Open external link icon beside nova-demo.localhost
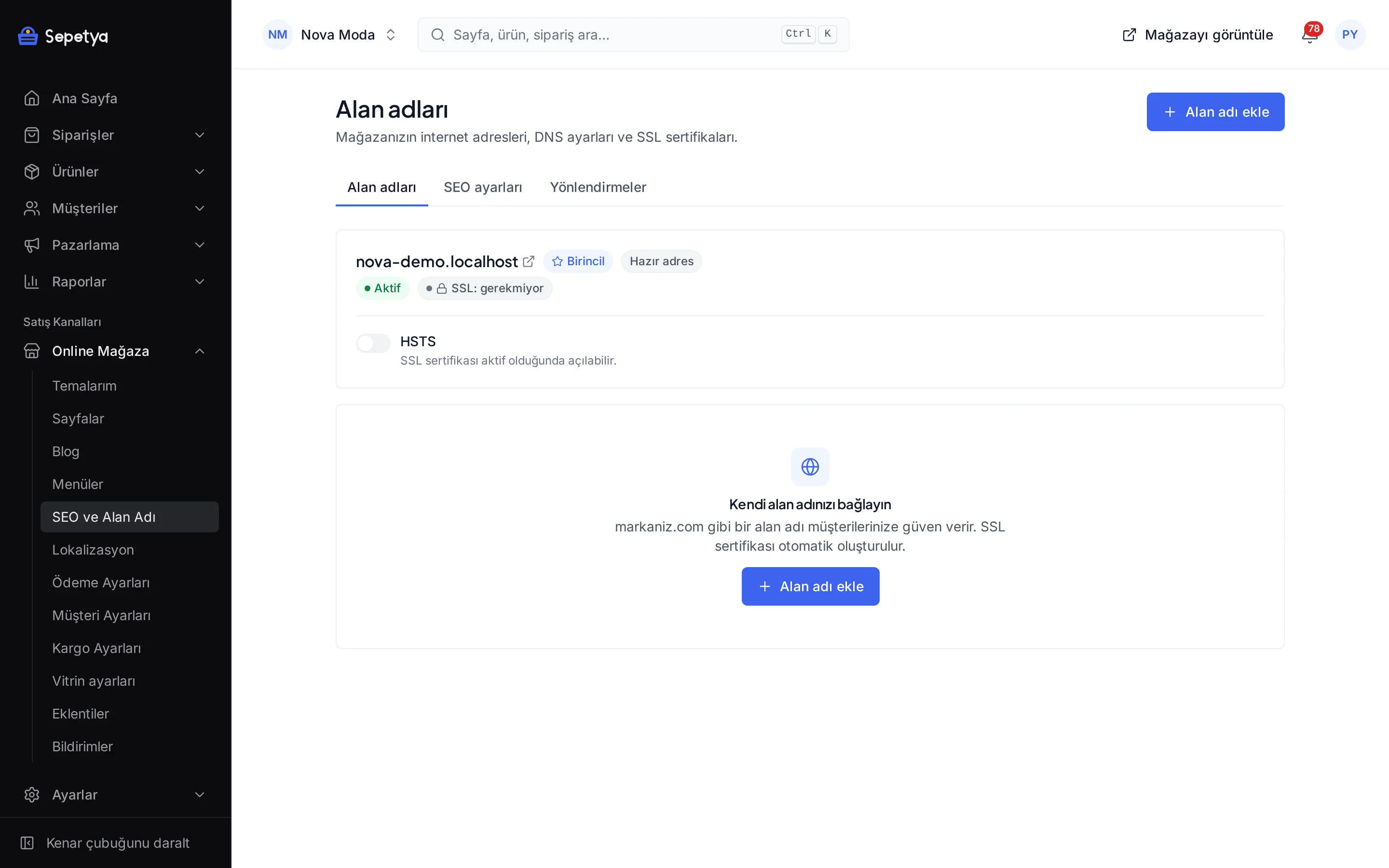 coord(529,261)
